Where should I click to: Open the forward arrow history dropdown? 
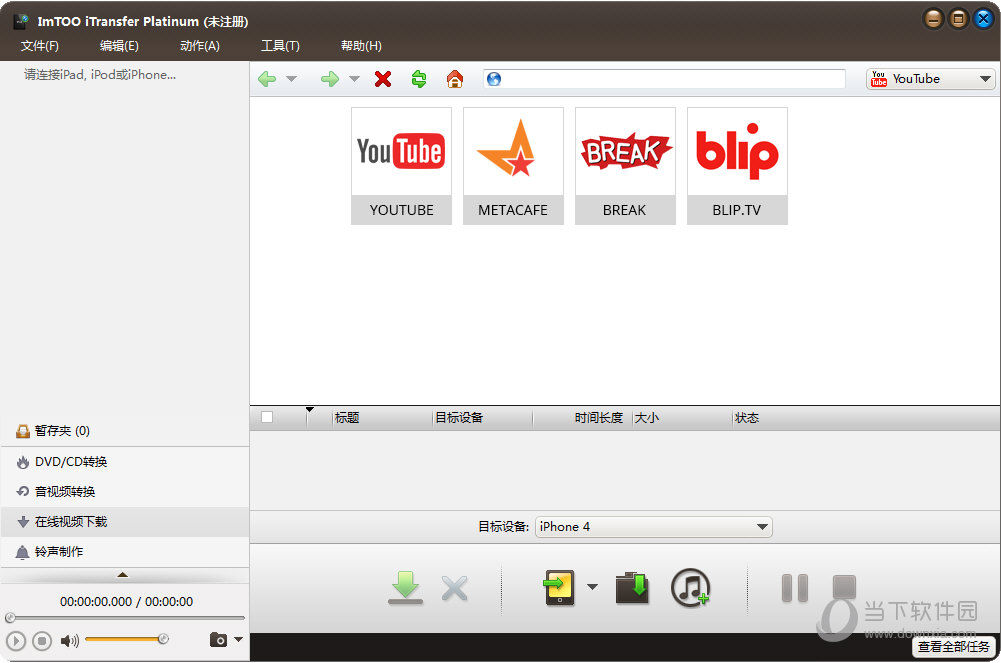[354, 79]
